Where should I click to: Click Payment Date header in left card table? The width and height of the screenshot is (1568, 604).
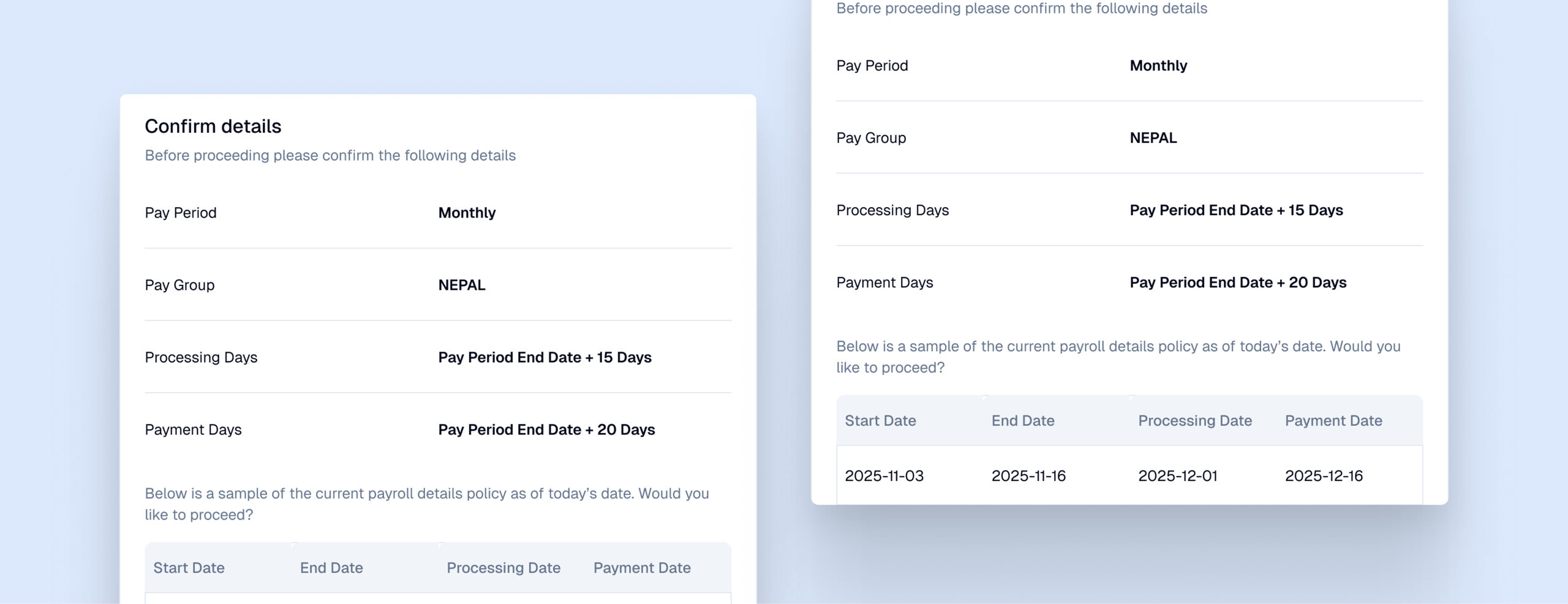[642, 568]
